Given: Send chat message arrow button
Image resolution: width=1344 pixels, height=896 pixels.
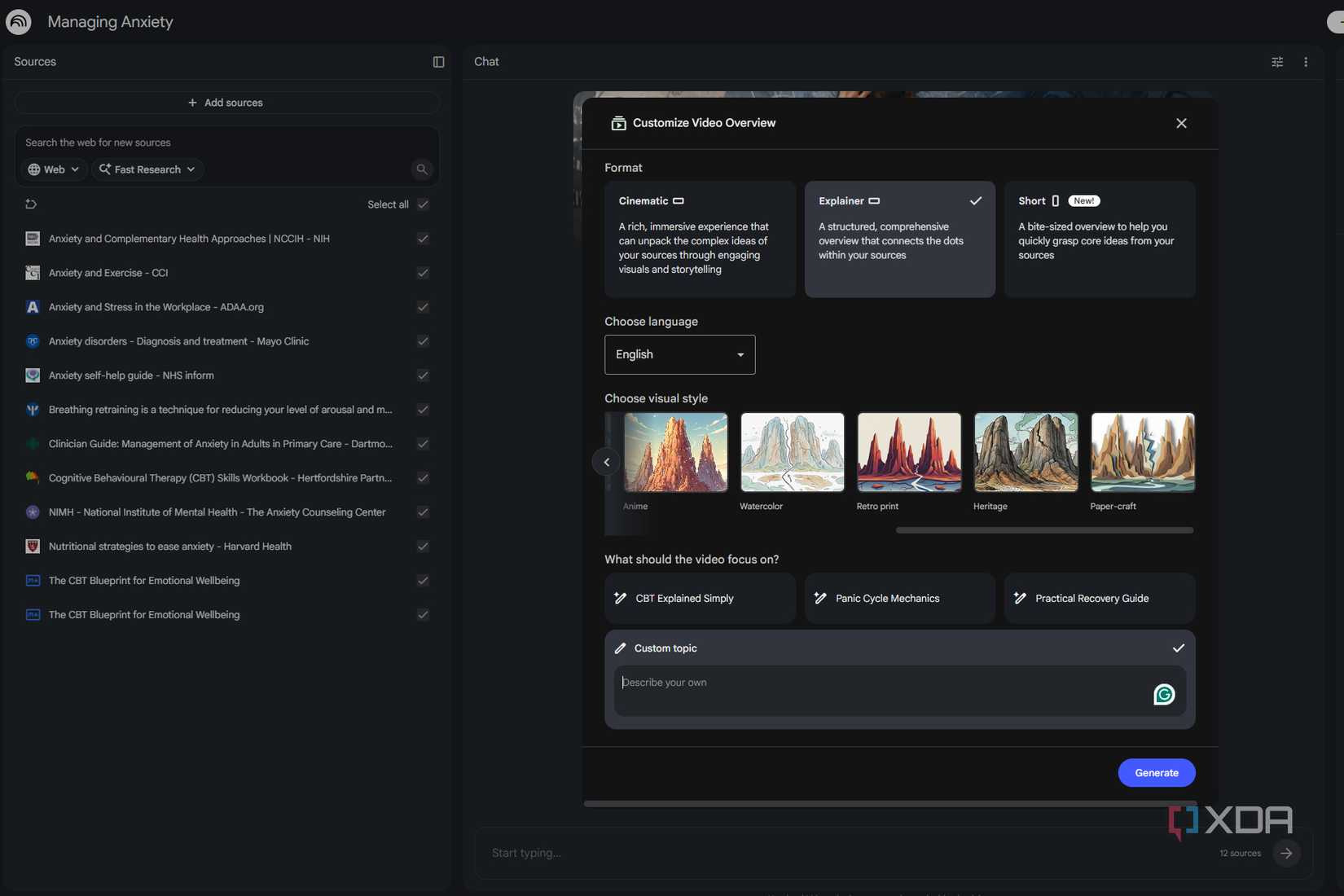Looking at the screenshot, I should click(1286, 853).
